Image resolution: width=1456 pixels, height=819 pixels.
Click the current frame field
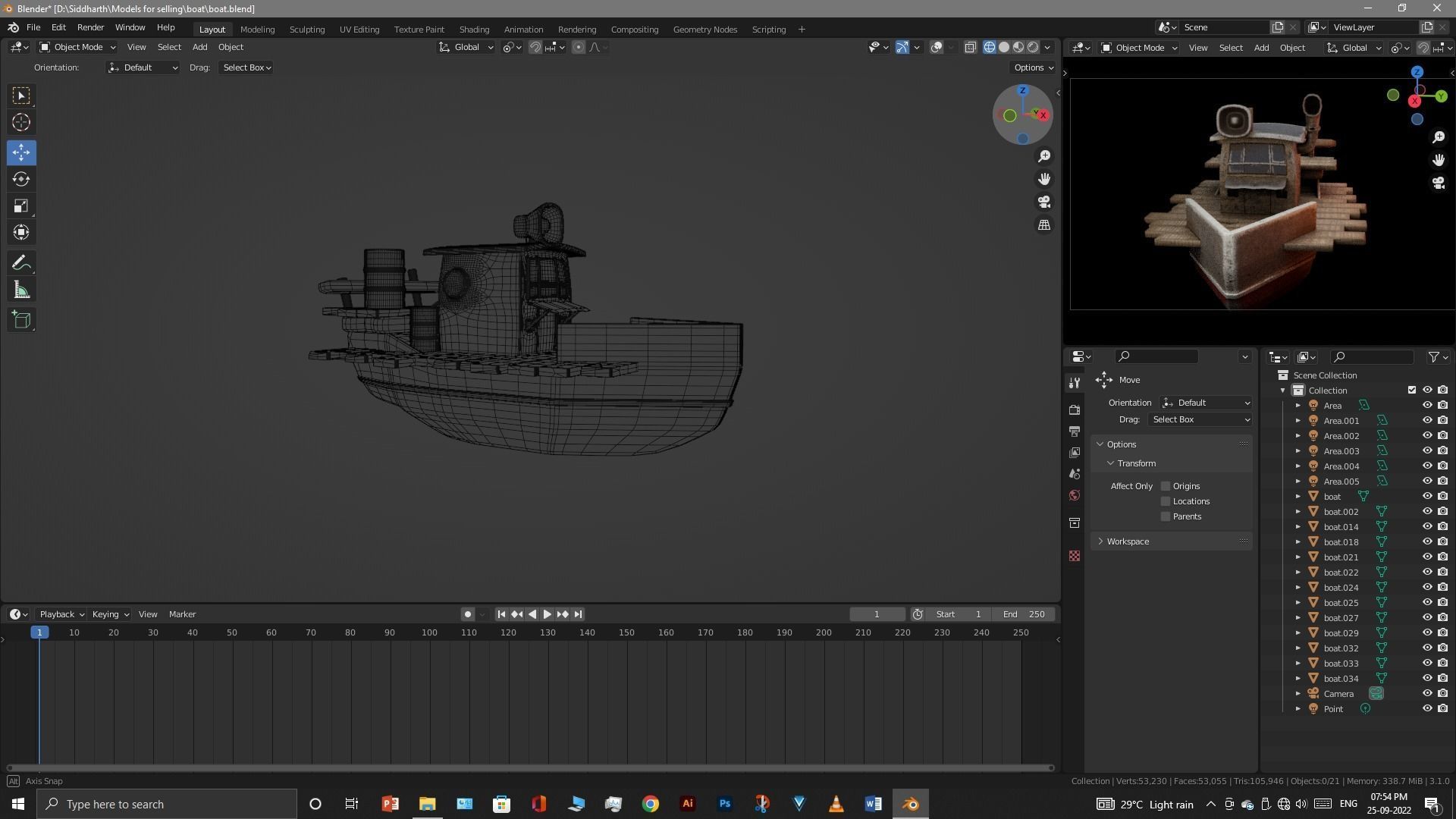pos(877,614)
